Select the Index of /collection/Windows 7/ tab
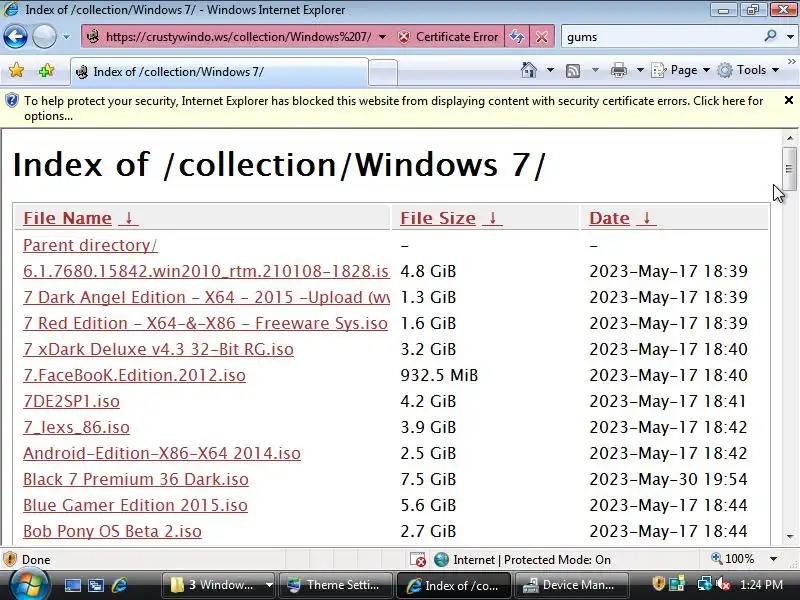The height and width of the screenshot is (600, 800). (x=219, y=72)
